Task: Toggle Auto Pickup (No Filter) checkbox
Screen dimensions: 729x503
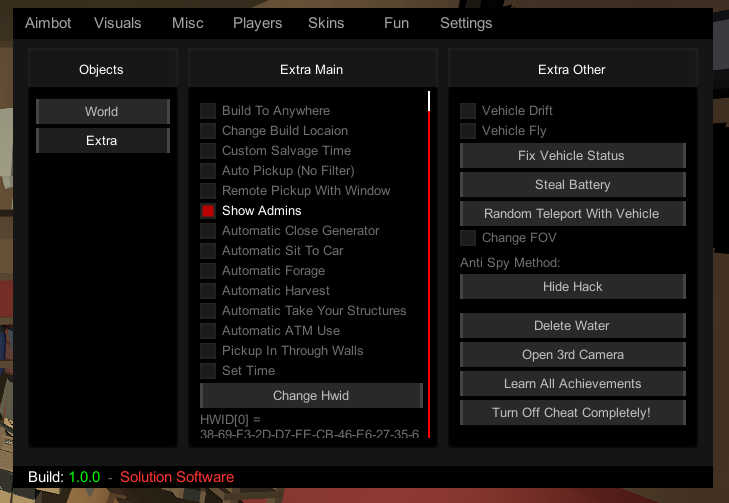Action: 208,171
